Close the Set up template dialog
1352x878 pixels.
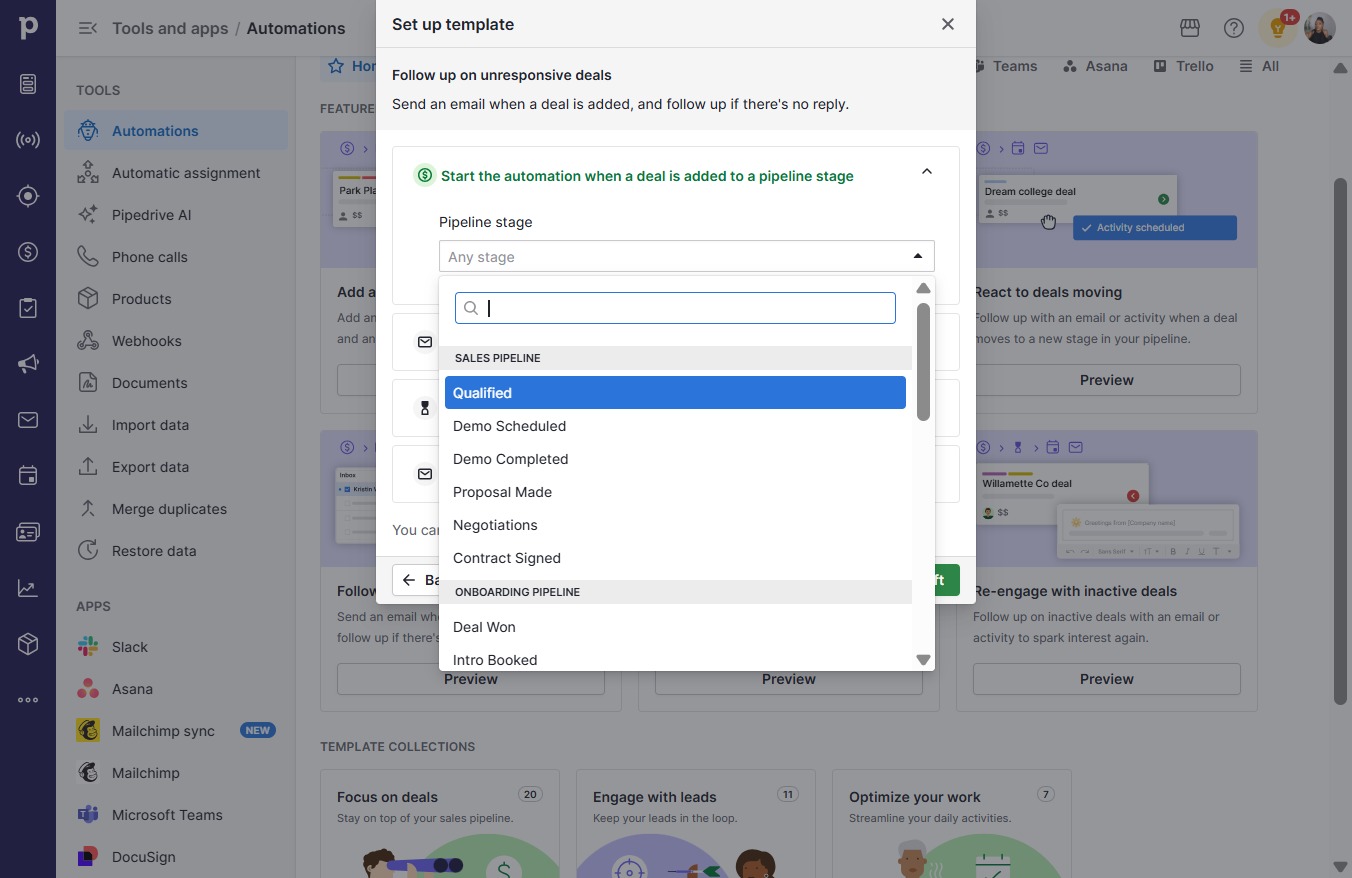click(x=948, y=24)
